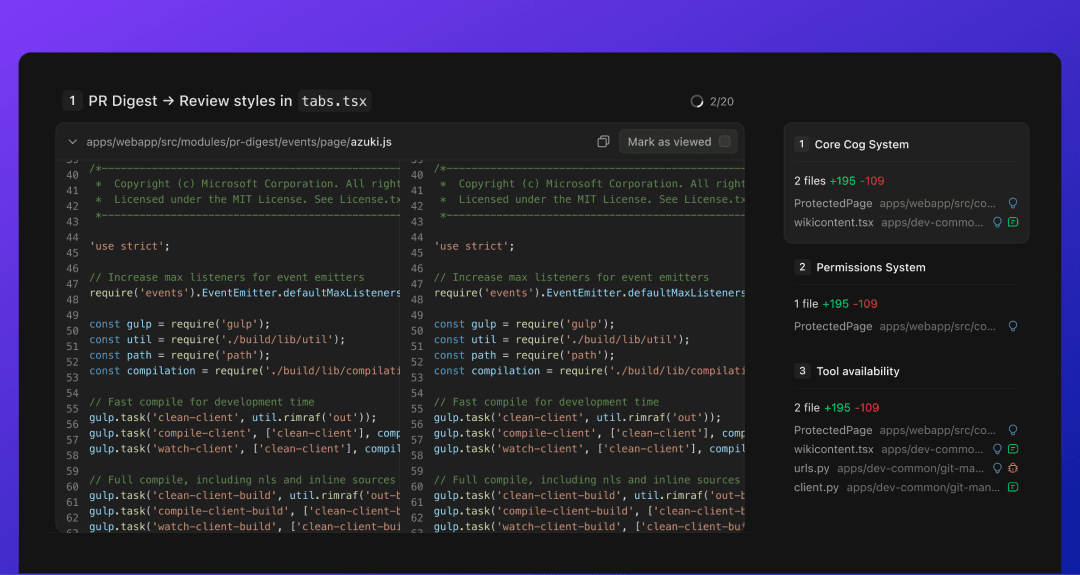Open lightbulb for wikicontent.tsx in Core Cog System
Screen dimensions: 1080x575
[997, 222]
